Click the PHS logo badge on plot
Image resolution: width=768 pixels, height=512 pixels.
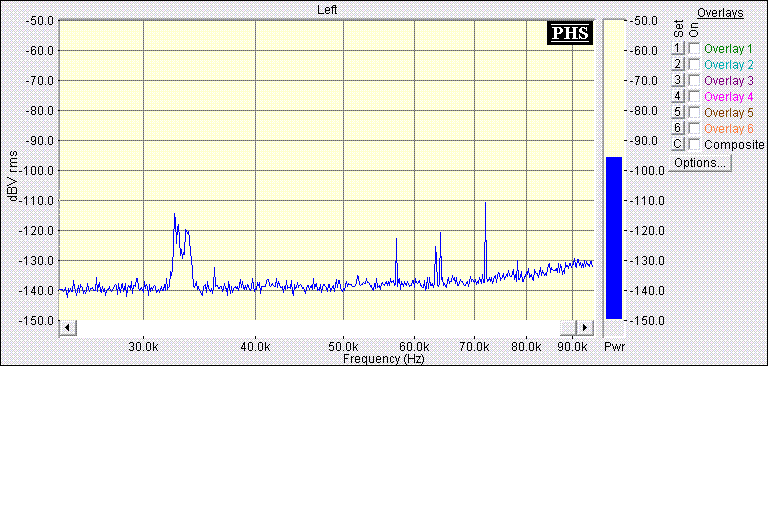pyautogui.click(x=570, y=33)
